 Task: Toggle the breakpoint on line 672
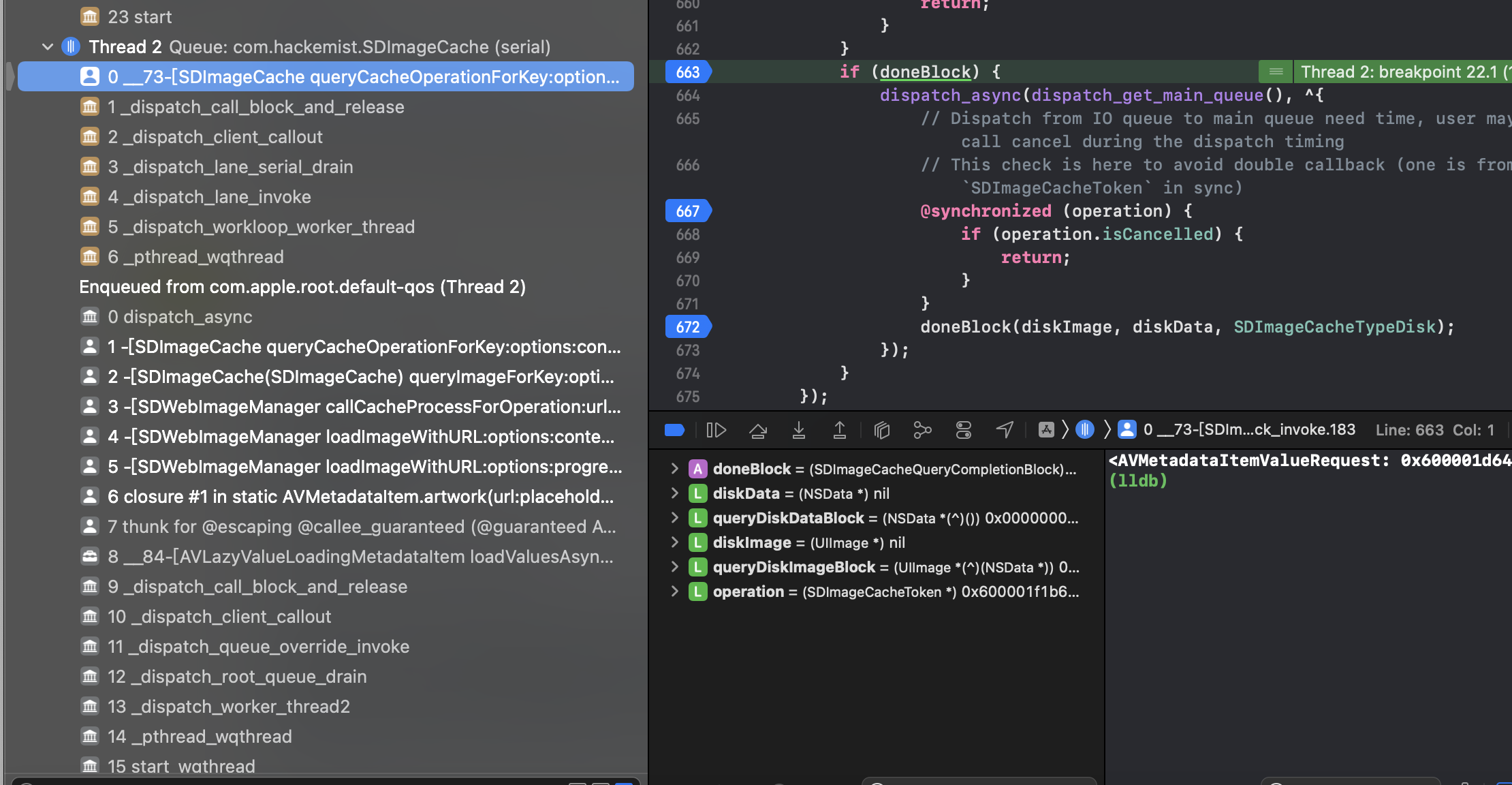pyautogui.click(x=689, y=327)
